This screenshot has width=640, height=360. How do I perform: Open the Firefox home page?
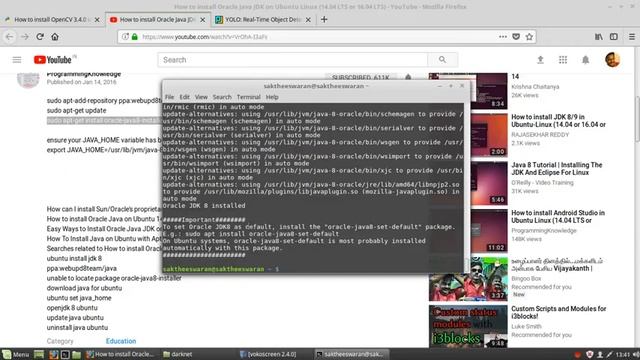[x=55, y=37]
